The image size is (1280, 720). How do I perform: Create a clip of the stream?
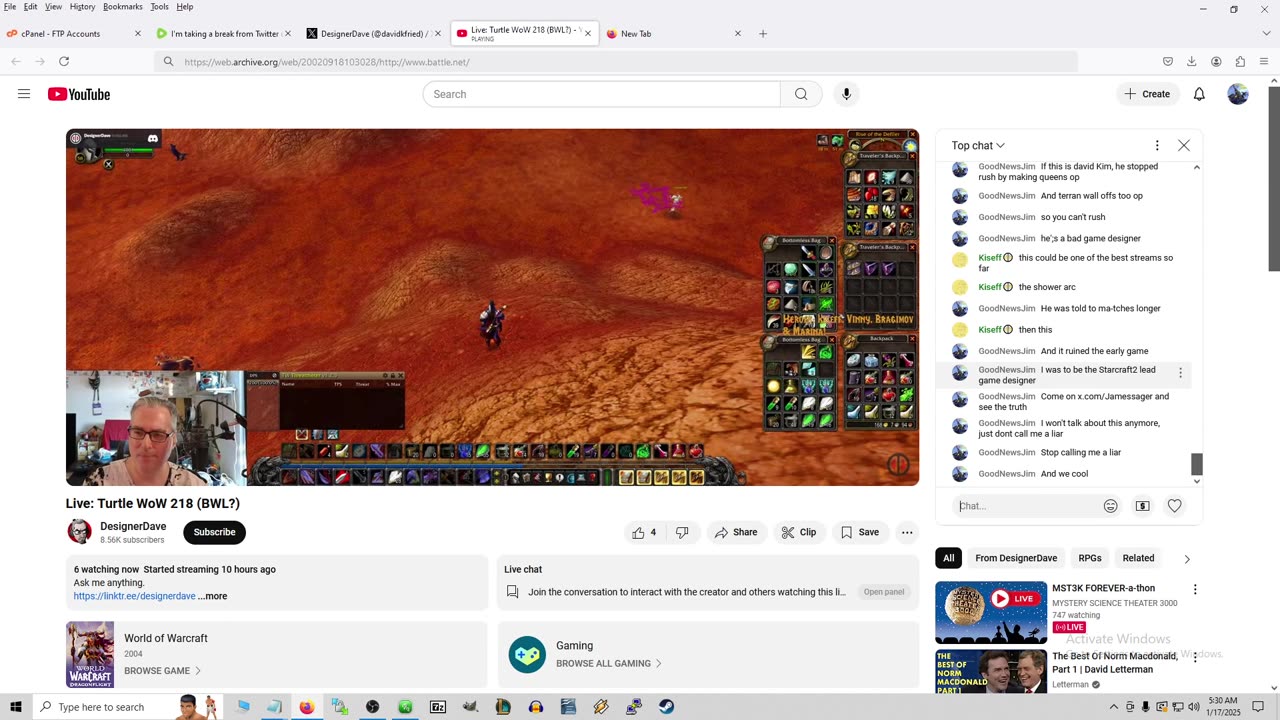(799, 532)
